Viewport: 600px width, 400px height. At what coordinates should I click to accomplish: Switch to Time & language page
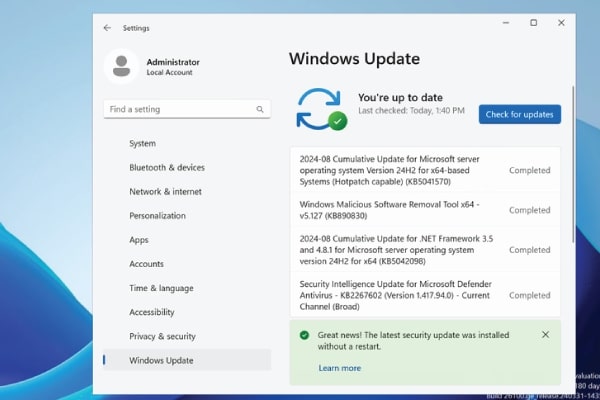click(x=161, y=288)
